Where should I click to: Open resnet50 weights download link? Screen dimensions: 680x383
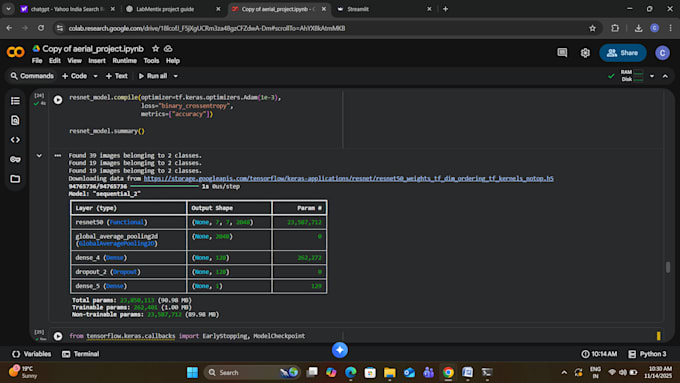(x=349, y=178)
